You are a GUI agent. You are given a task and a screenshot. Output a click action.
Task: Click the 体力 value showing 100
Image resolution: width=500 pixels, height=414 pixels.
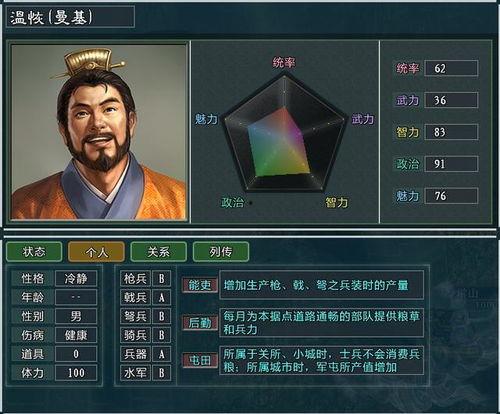[x=76, y=373]
